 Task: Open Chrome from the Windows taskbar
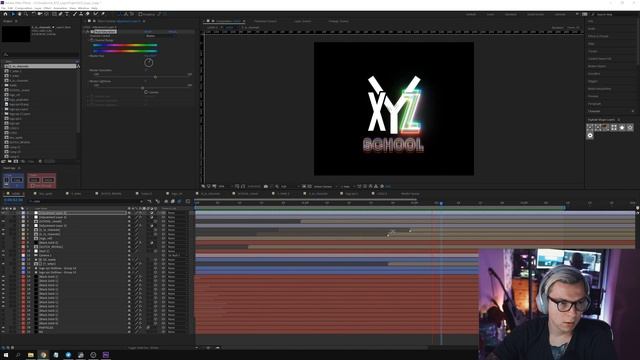[x=43, y=355]
